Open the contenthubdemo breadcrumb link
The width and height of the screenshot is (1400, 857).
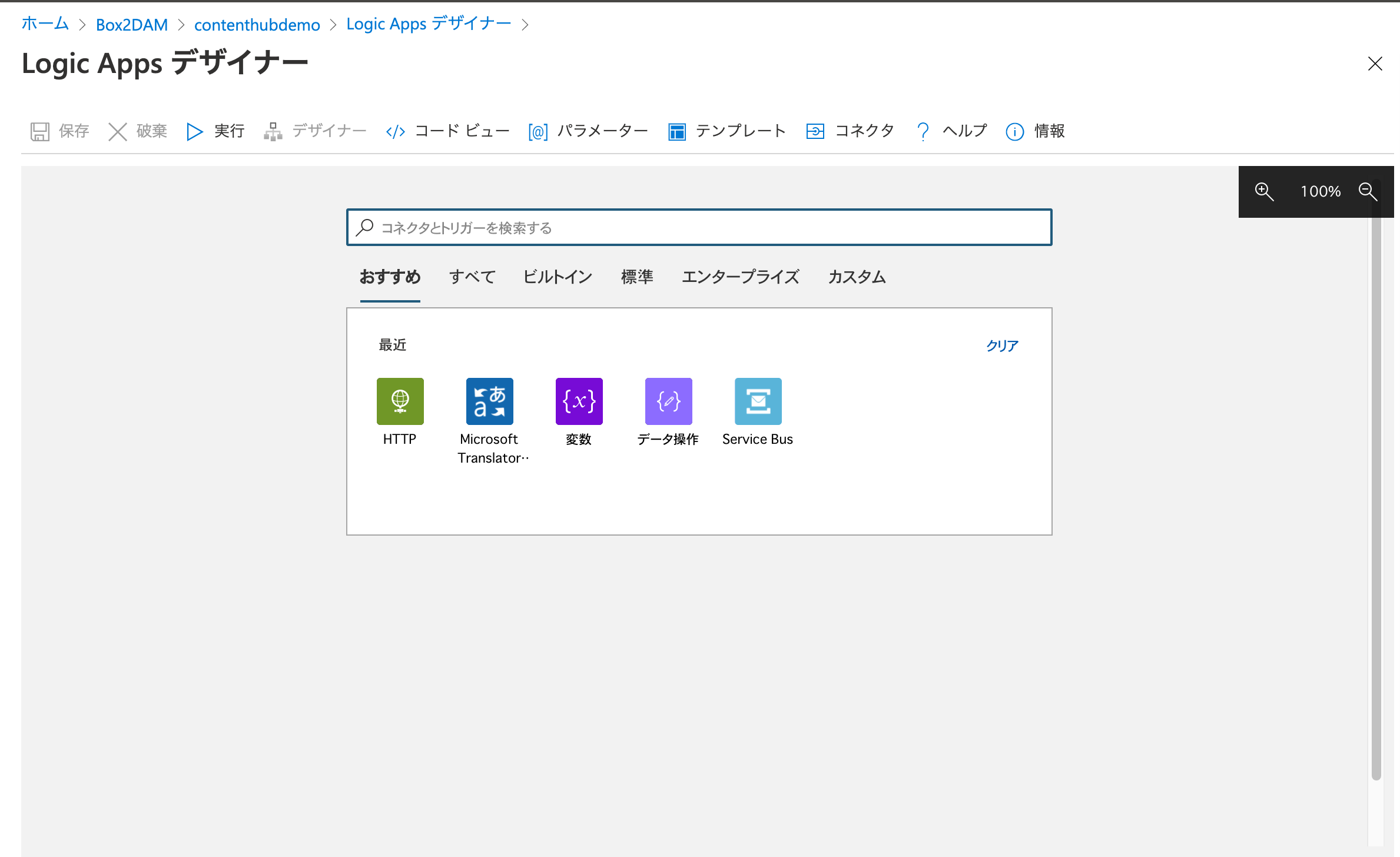tap(257, 25)
